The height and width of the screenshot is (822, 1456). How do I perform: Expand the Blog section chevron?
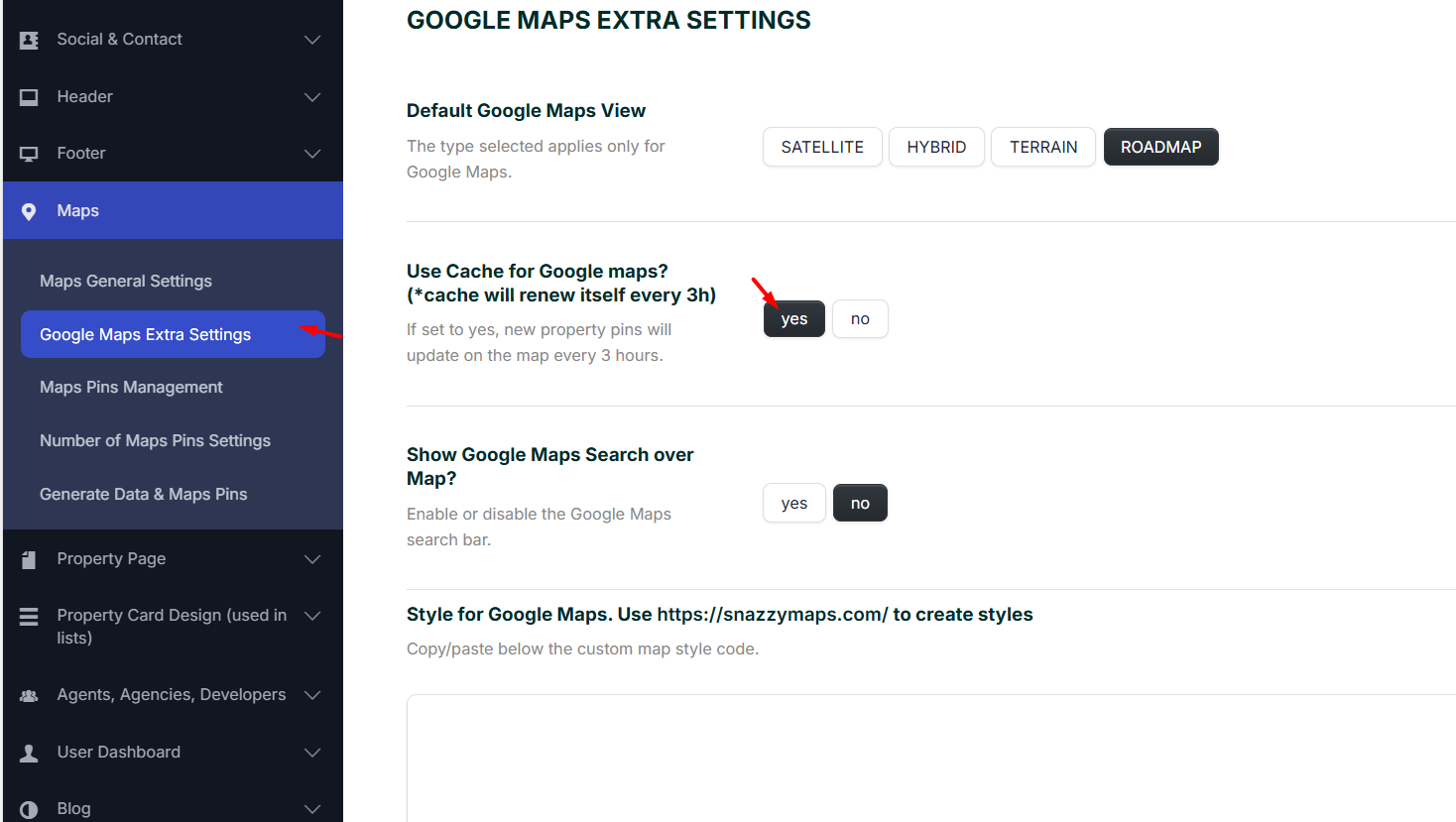(312, 809)
